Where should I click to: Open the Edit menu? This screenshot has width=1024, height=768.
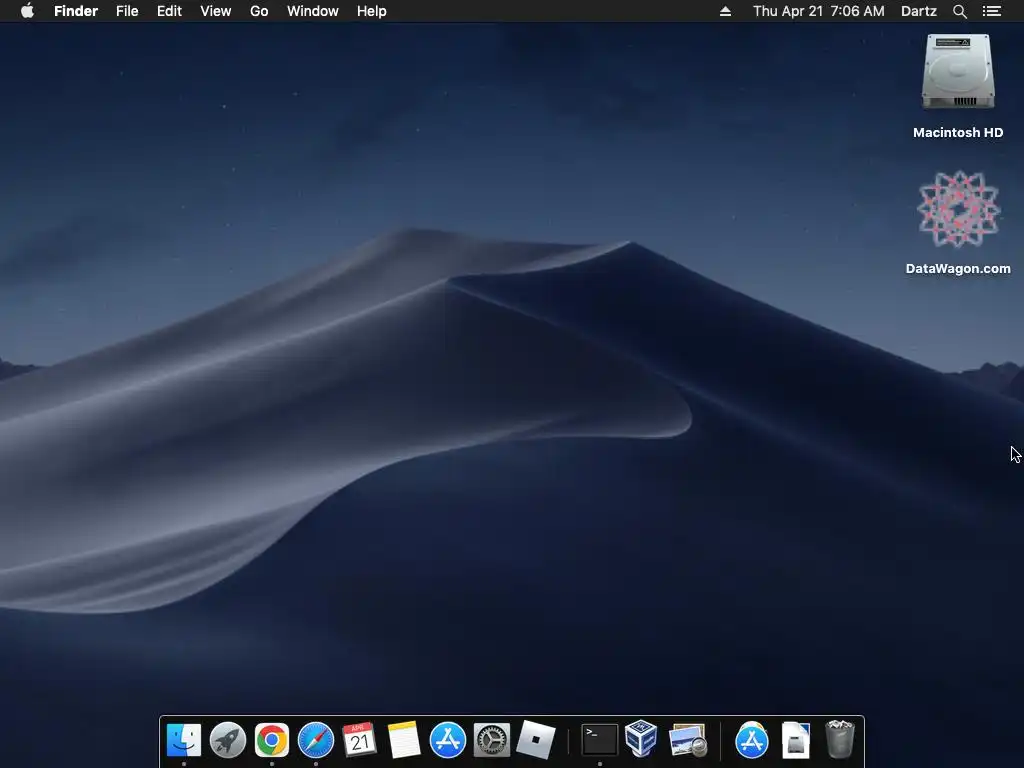(169, 11)
